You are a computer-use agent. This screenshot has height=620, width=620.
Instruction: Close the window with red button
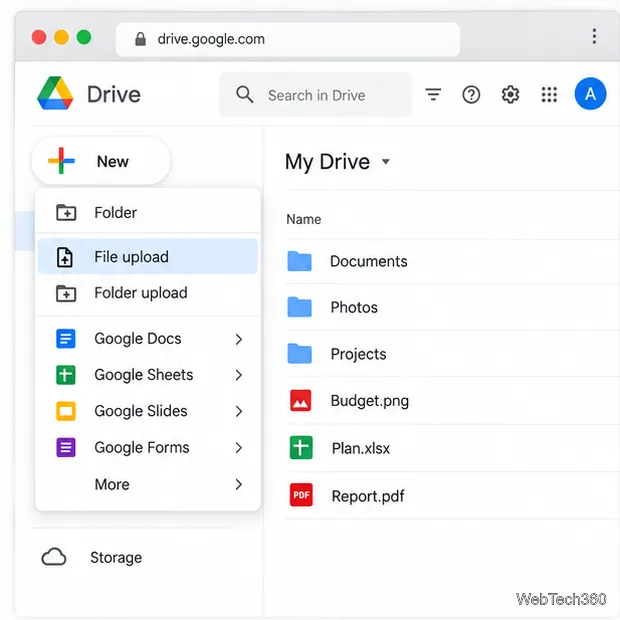coord(39,38)
